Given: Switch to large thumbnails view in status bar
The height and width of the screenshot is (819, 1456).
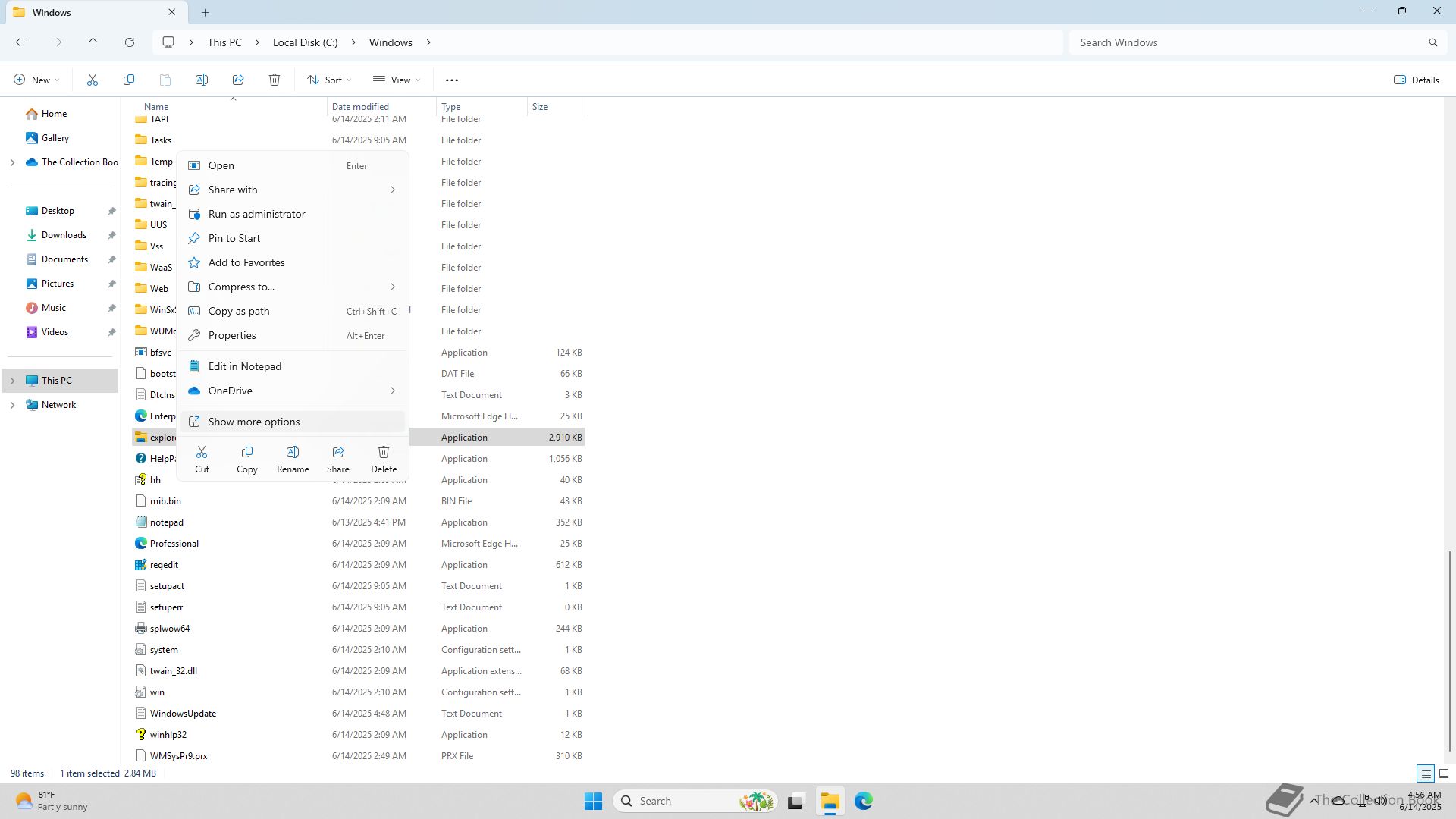Looking at the screenshot, I should coord(1444,773).
